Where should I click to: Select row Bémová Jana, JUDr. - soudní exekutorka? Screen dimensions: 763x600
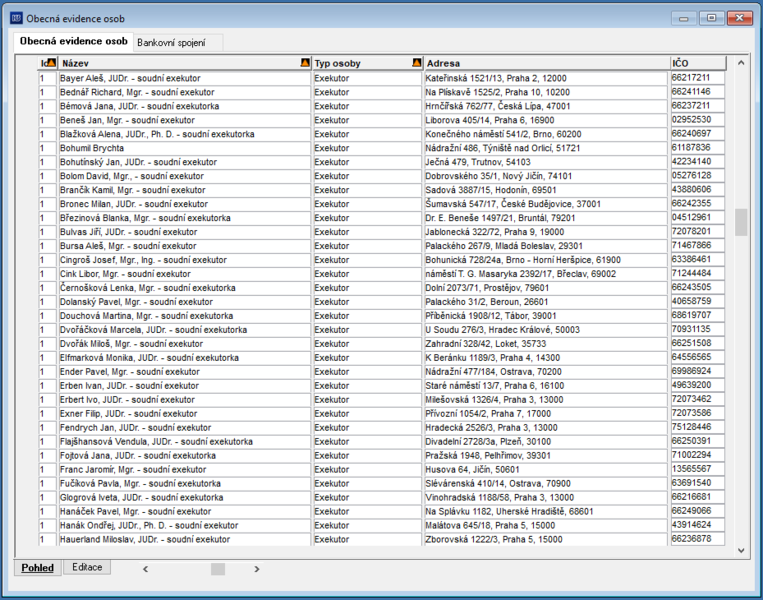(x=382, y=106)
